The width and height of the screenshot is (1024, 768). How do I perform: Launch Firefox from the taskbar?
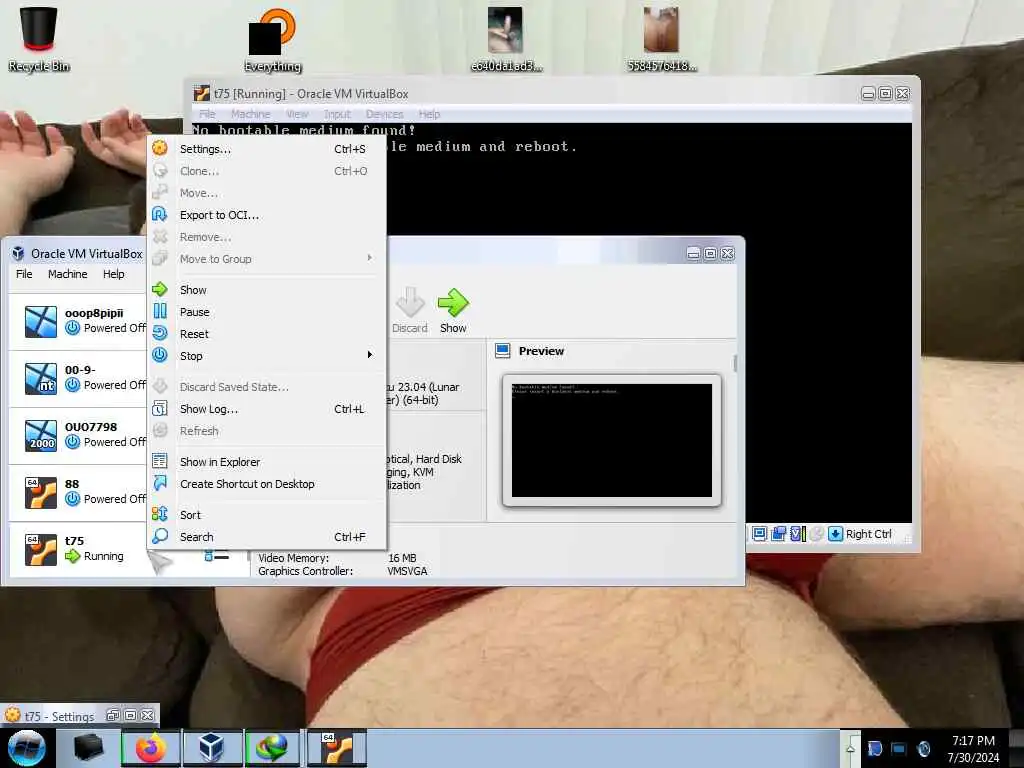[151, 748]
